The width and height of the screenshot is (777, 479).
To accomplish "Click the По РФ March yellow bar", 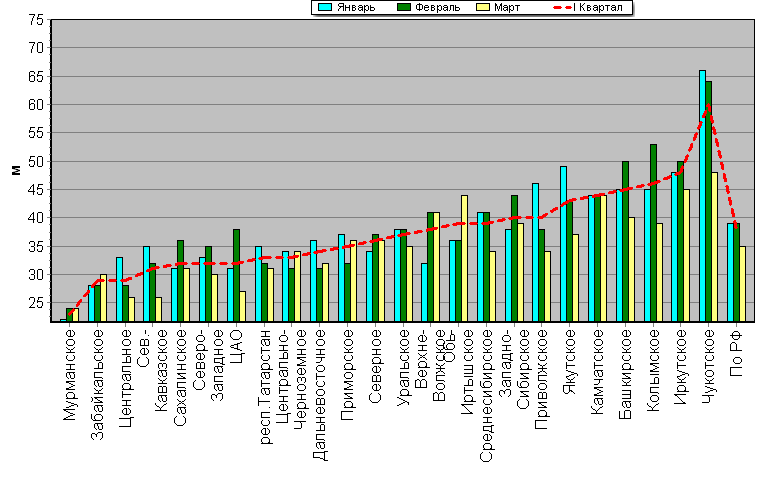I will point(742,284).
